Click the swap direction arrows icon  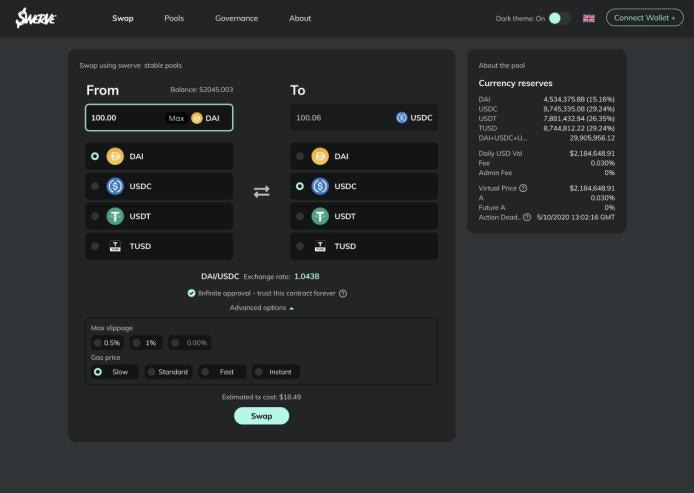click(262, 192)
